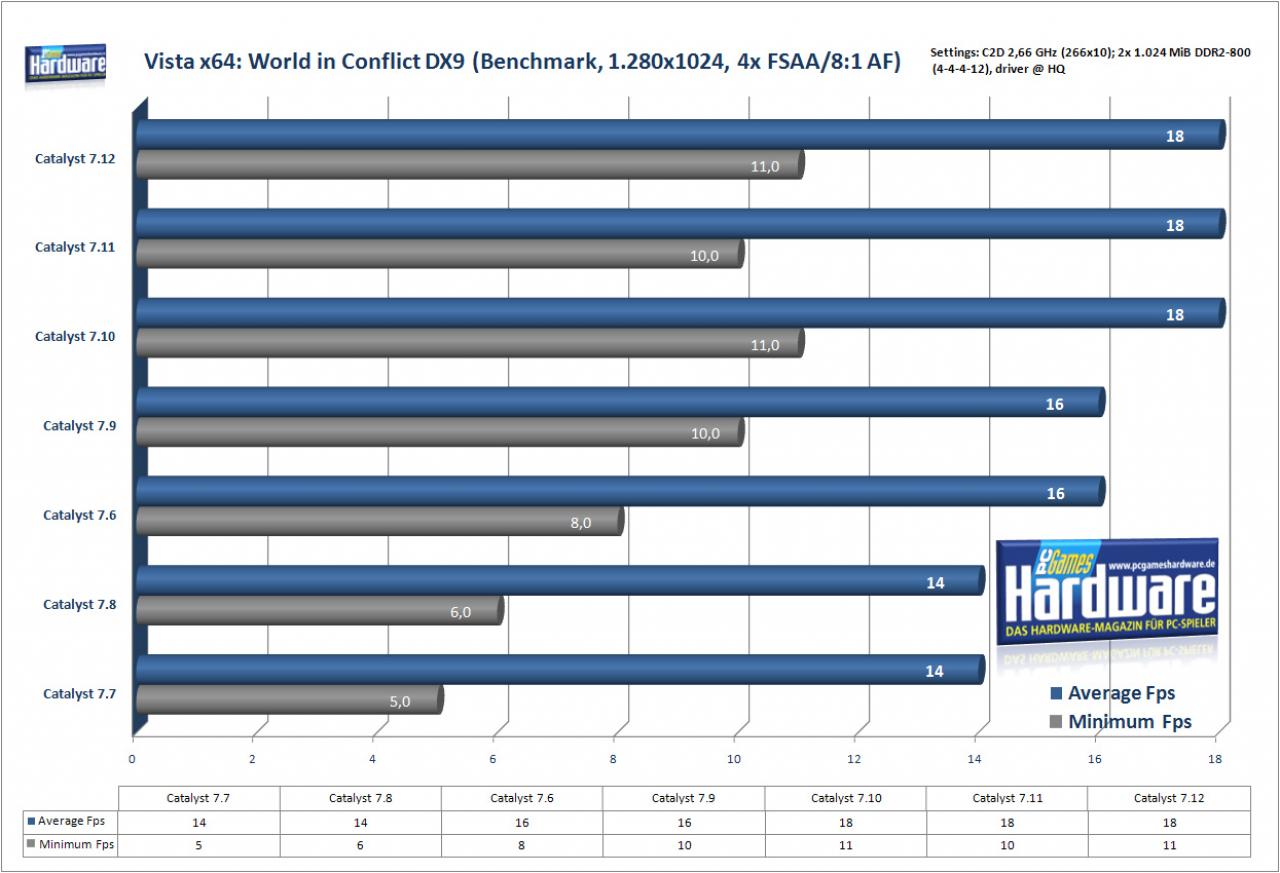
Task: Click the "Catalyst 7.11" column header in the table
Action: tap(1006, 798)
